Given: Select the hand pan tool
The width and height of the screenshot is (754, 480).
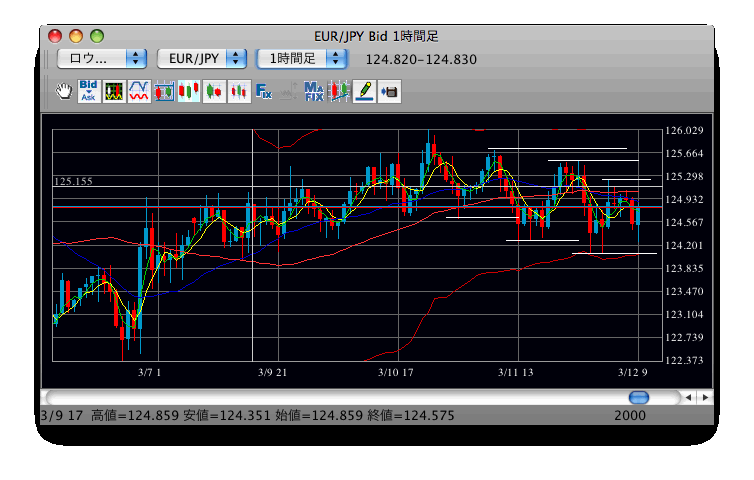Looking at the screenshot, I should point(63,91).
